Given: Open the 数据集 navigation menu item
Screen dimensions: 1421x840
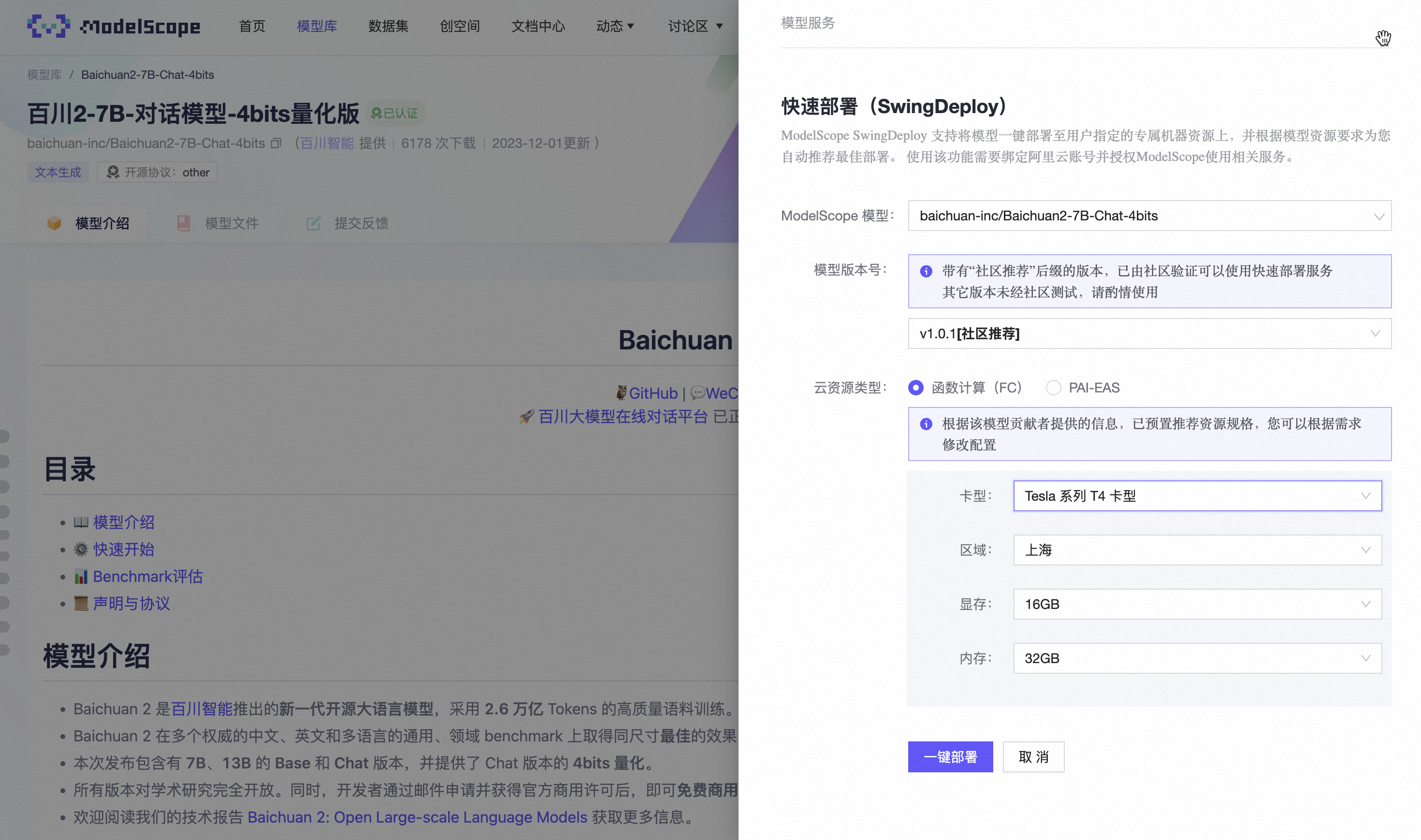Looking at the screenshot, I should (x=388, y=26).
